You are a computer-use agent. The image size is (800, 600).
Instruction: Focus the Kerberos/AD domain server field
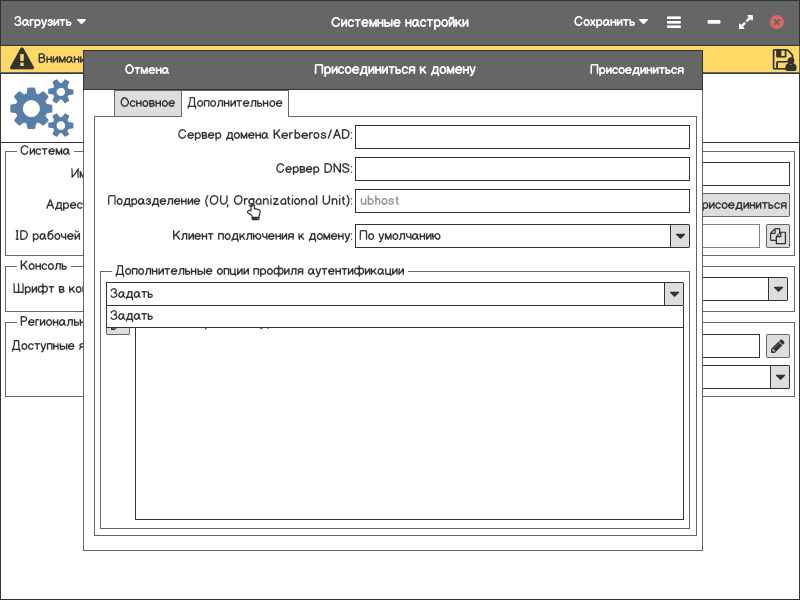(x=522, y=135)
